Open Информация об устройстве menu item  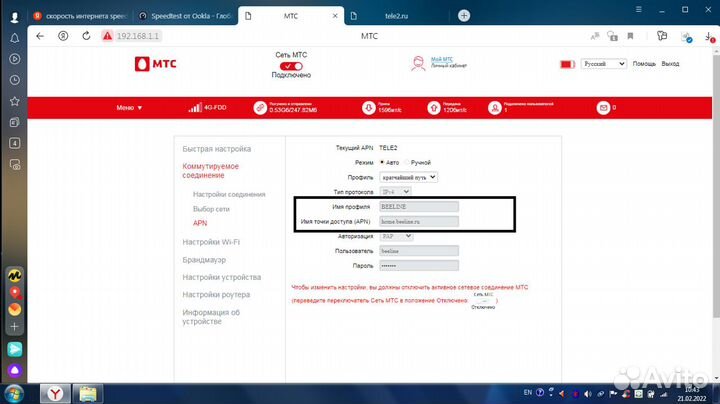click(x=211, y=317)
